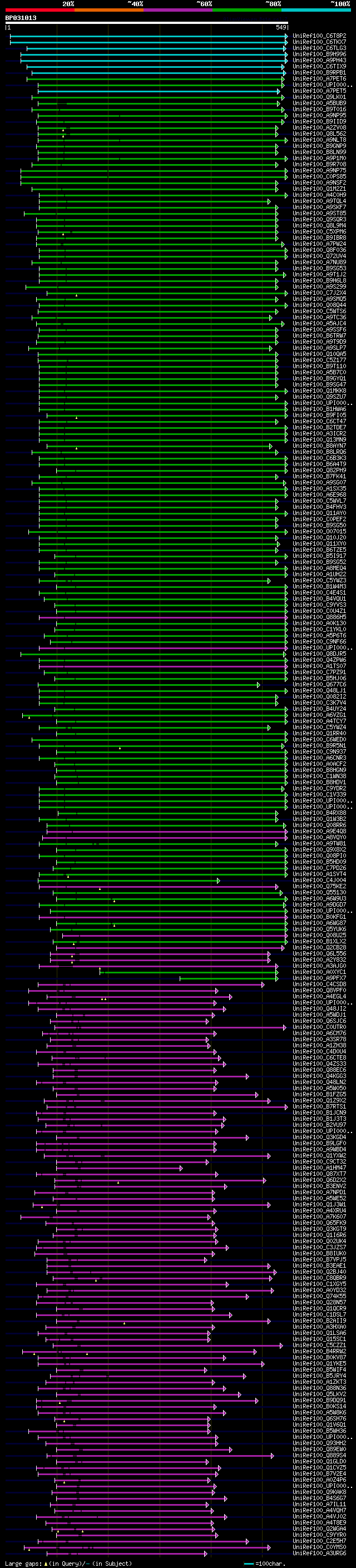Screen dimensions: 356x1568
Task: Click the UniRef100_A9E4Q8 label
Action: coord(319,832)
